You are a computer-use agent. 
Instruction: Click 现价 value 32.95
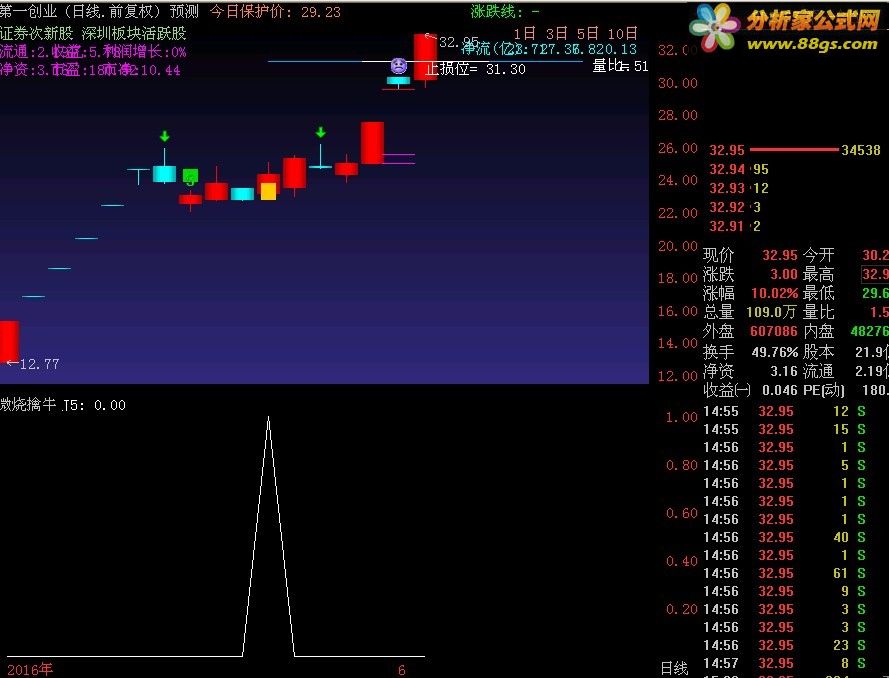coord(780,256)
